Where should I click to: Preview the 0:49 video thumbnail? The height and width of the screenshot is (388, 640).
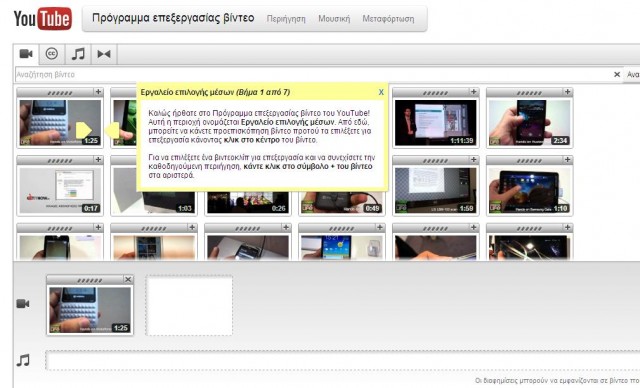[x=342, y=202]
